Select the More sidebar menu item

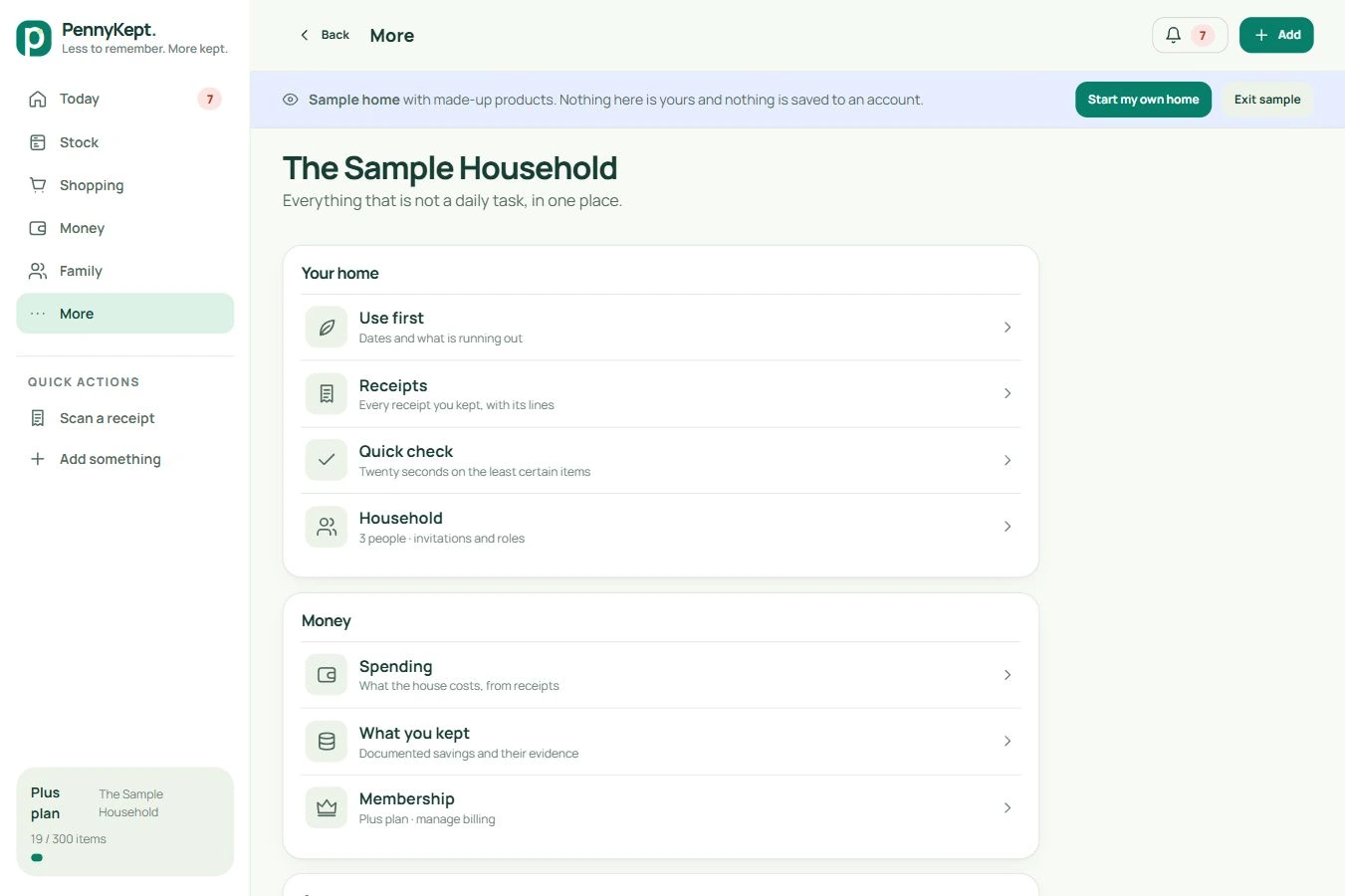(x=125, y=314)
